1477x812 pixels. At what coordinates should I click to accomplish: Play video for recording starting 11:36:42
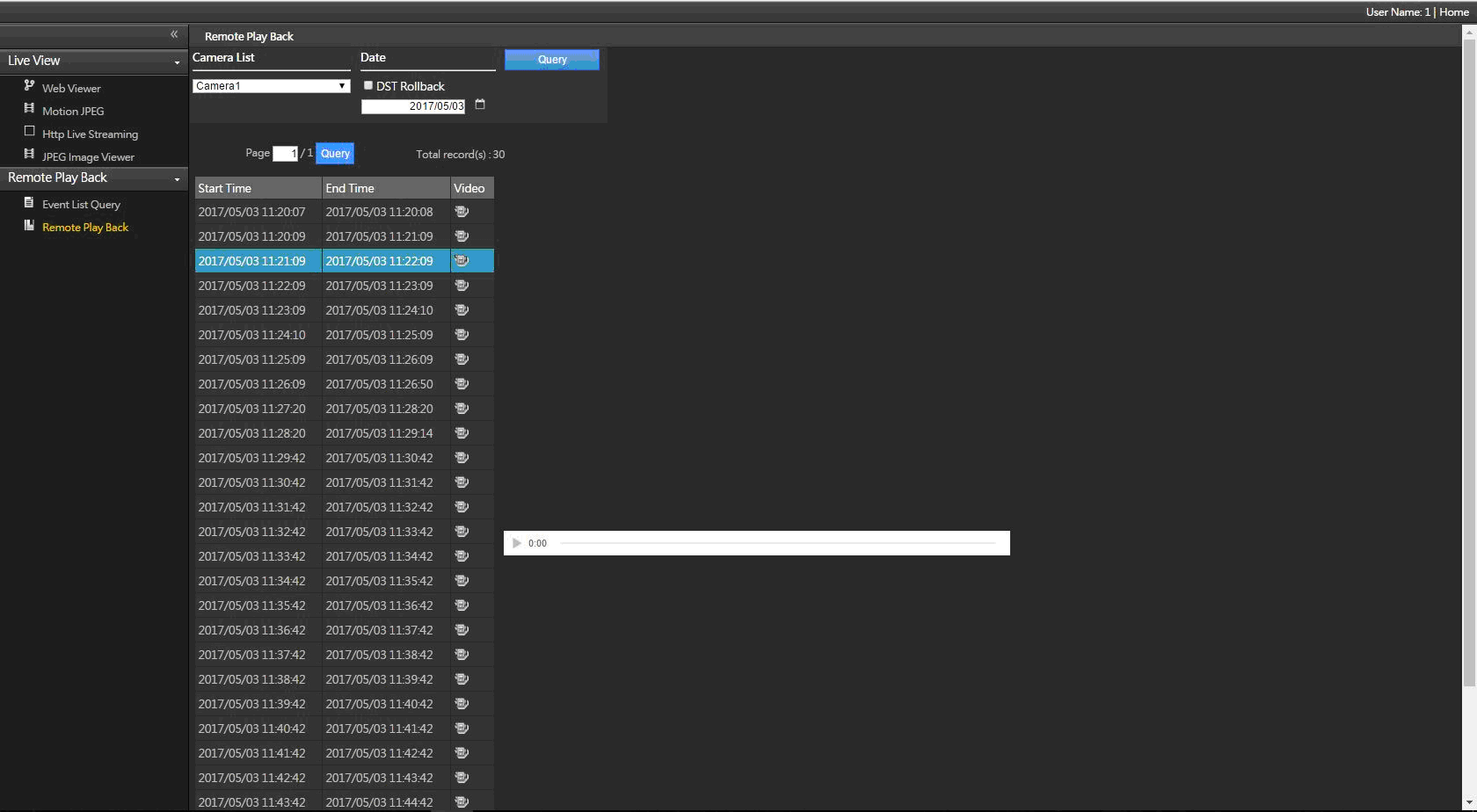[462, 630]
